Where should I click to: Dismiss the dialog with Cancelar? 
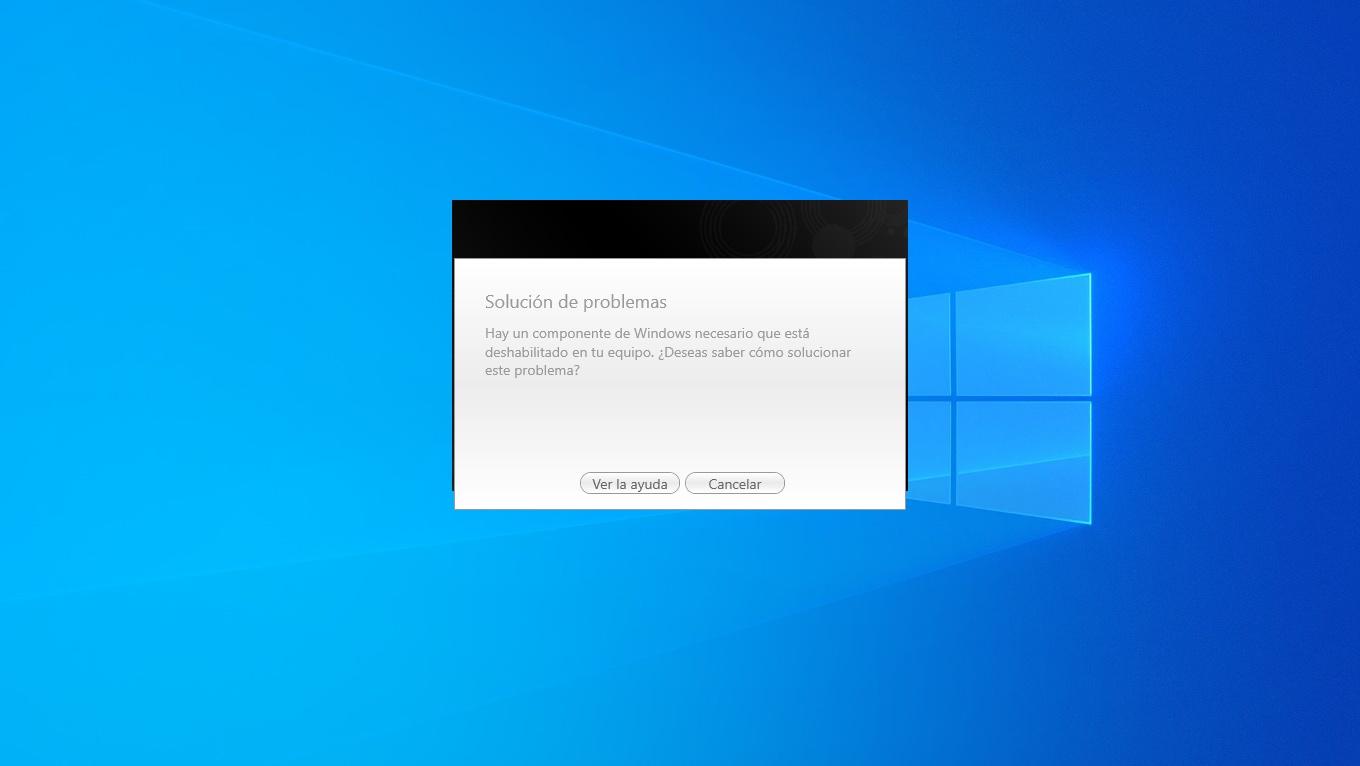point(735,484)
